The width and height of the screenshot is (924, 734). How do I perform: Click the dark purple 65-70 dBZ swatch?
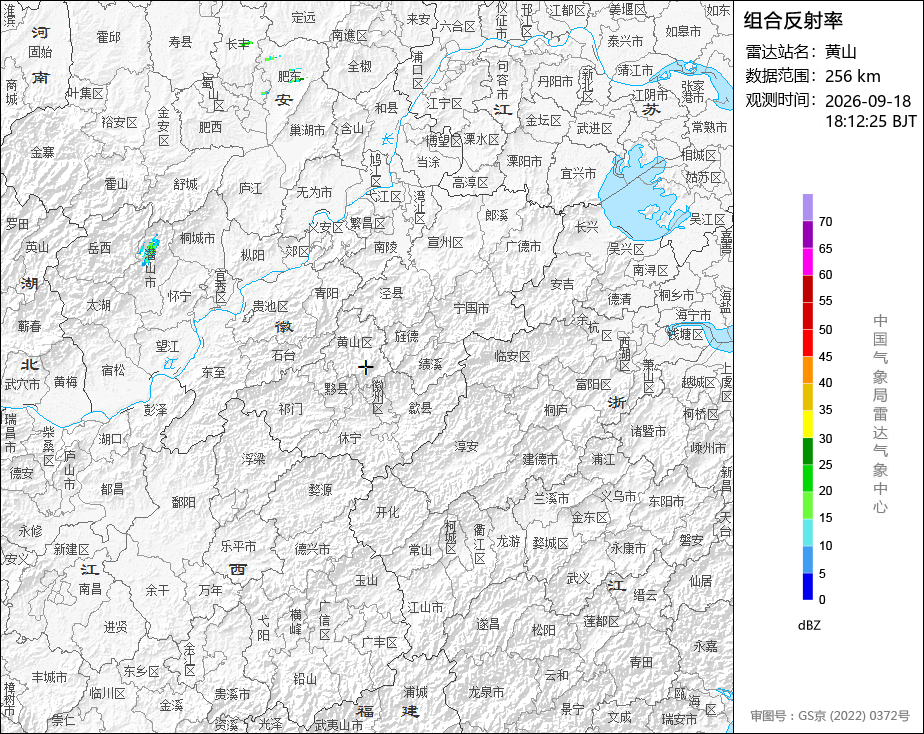808,234
